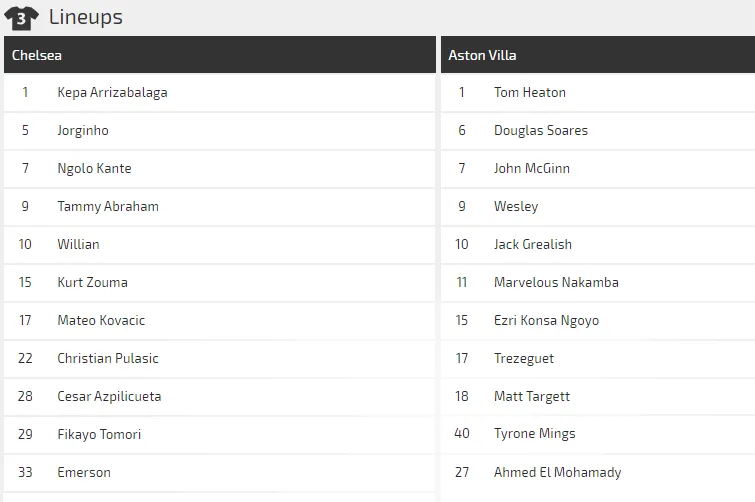Choose Christian Pulasic from the lineup
Image resolution: width=755 pixels, height=502 pixels.
coord(108,358)
